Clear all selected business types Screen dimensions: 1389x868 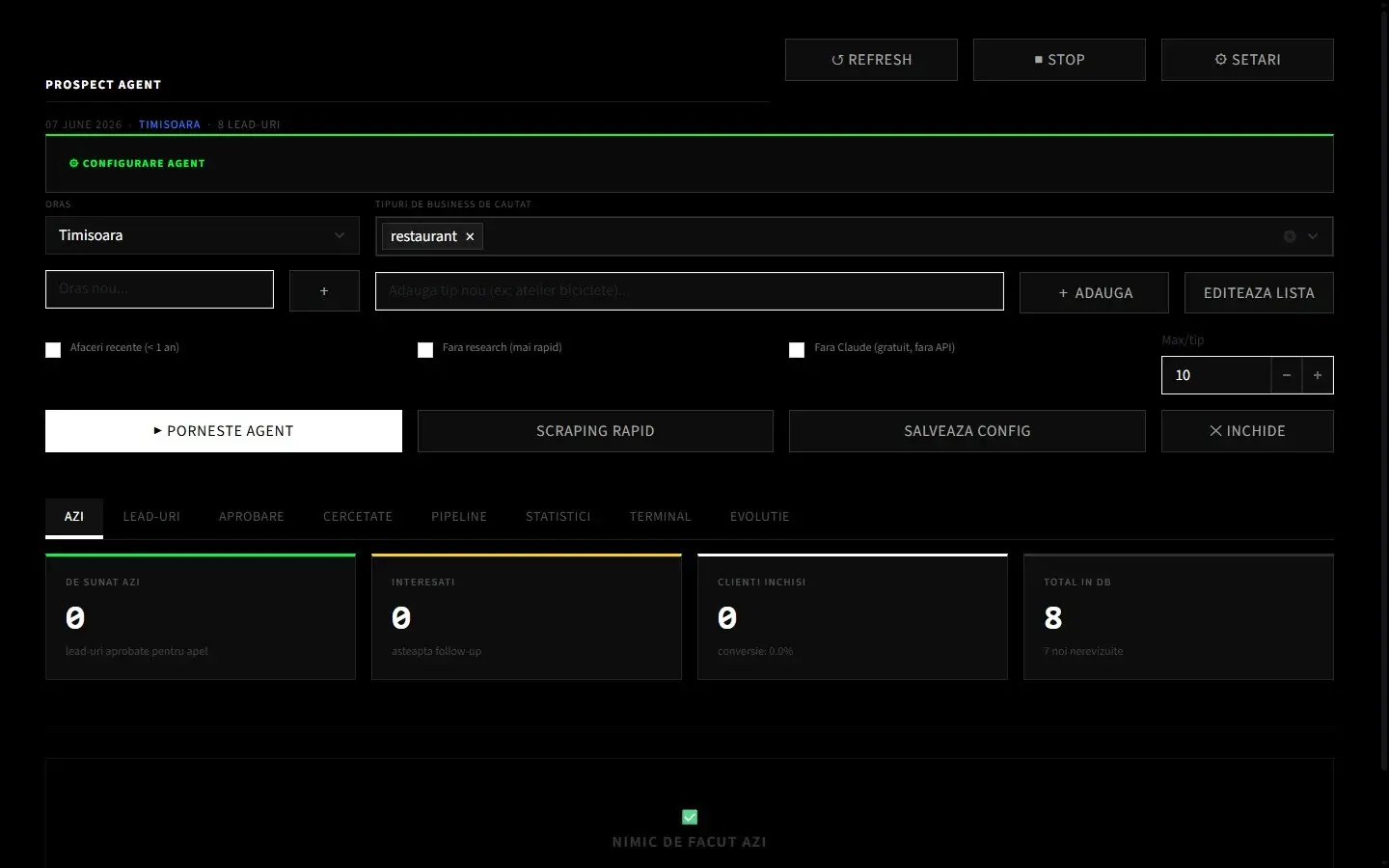[x=1290, y=236]
